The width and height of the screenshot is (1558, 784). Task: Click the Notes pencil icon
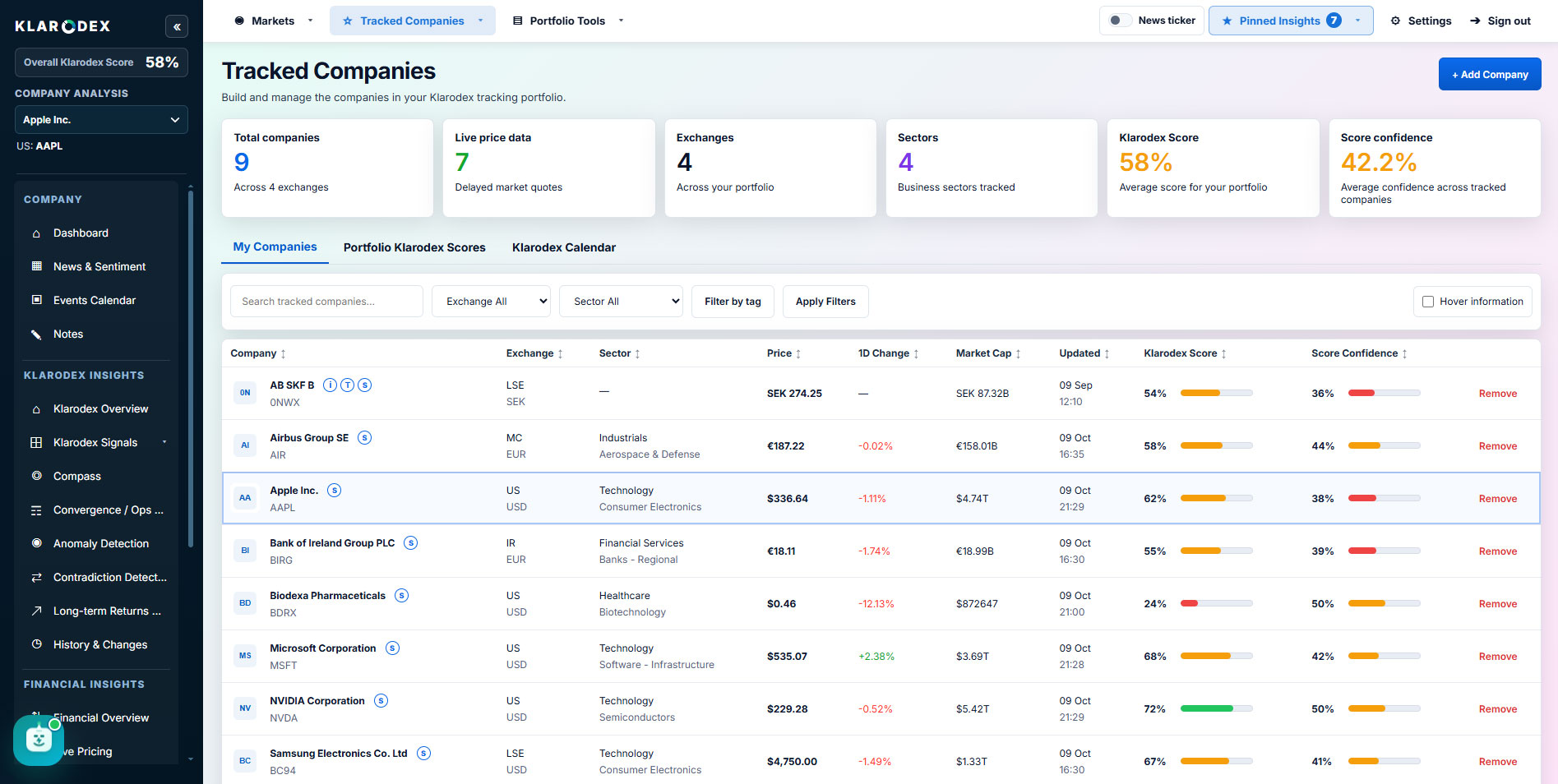click(x=36, y=334)
